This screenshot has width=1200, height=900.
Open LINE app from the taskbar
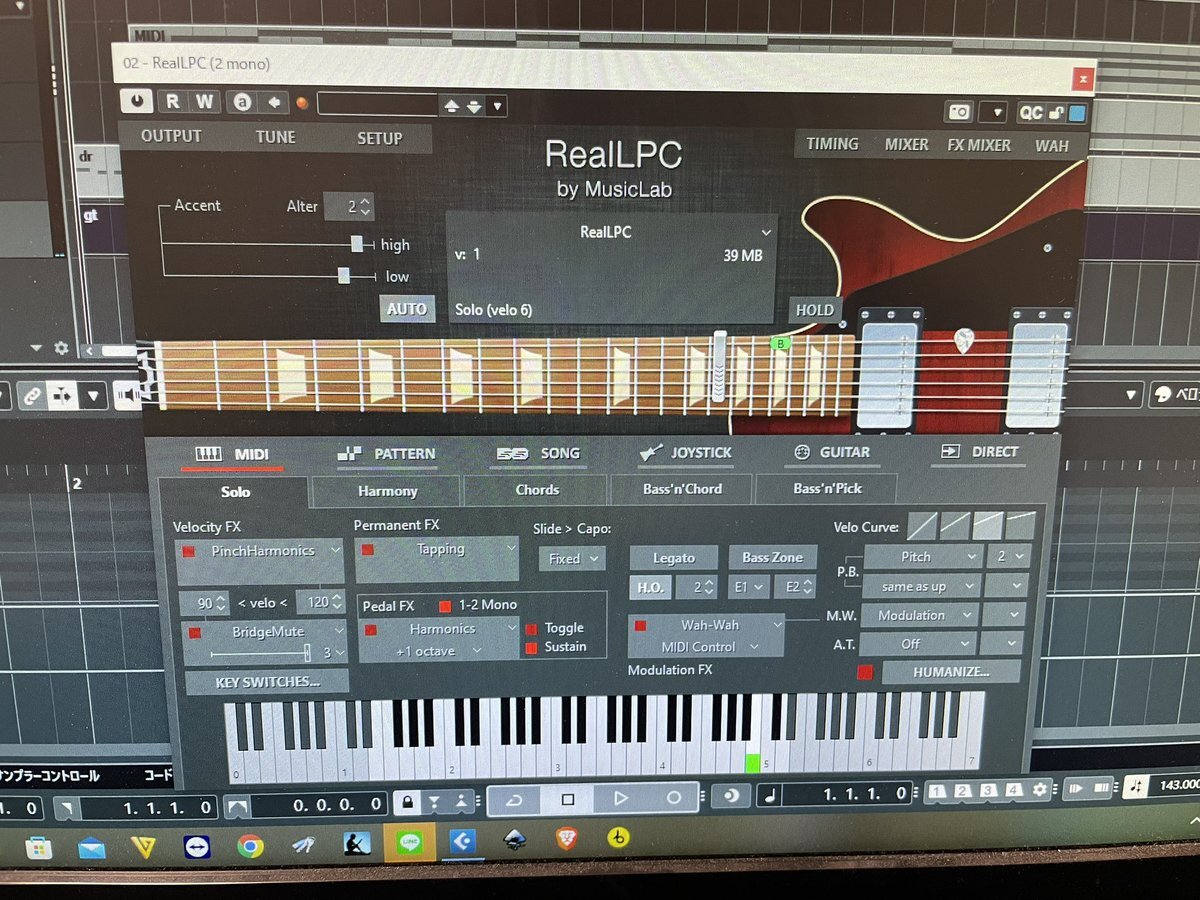(409, 845)
